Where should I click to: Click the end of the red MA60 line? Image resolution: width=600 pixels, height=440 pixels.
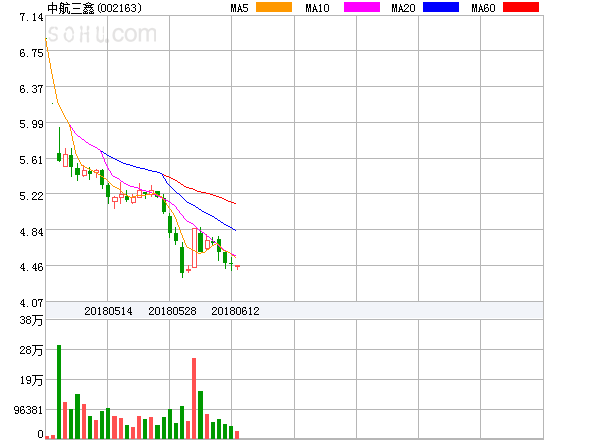point(235,204)
